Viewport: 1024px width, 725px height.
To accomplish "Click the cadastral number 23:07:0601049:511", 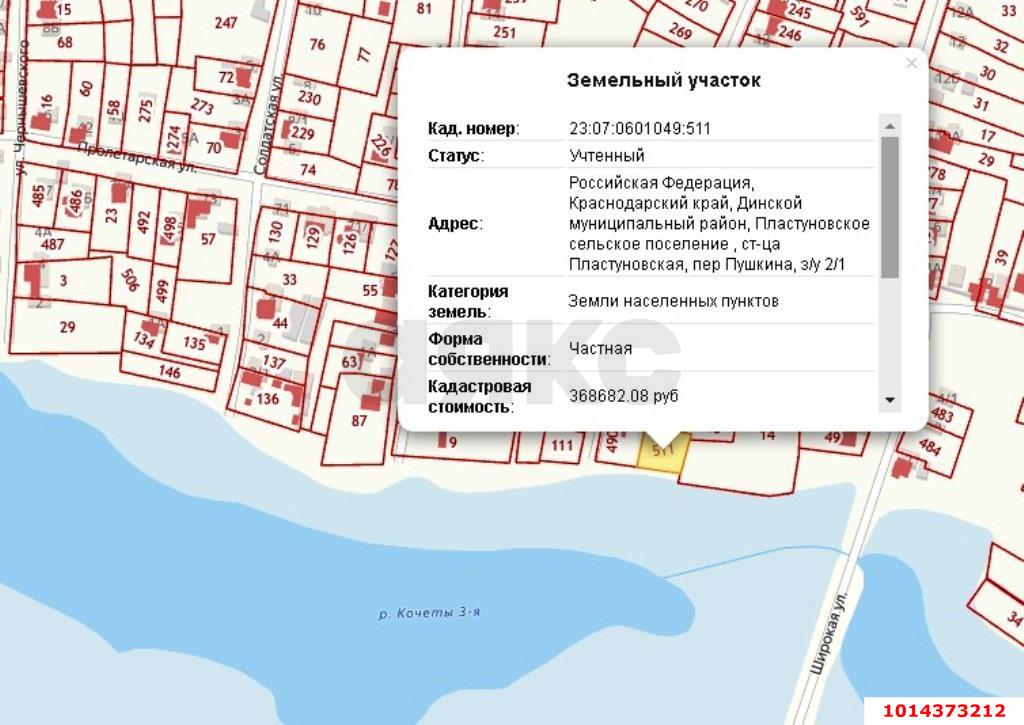I will pyautogui.click(x=640, y=129).
